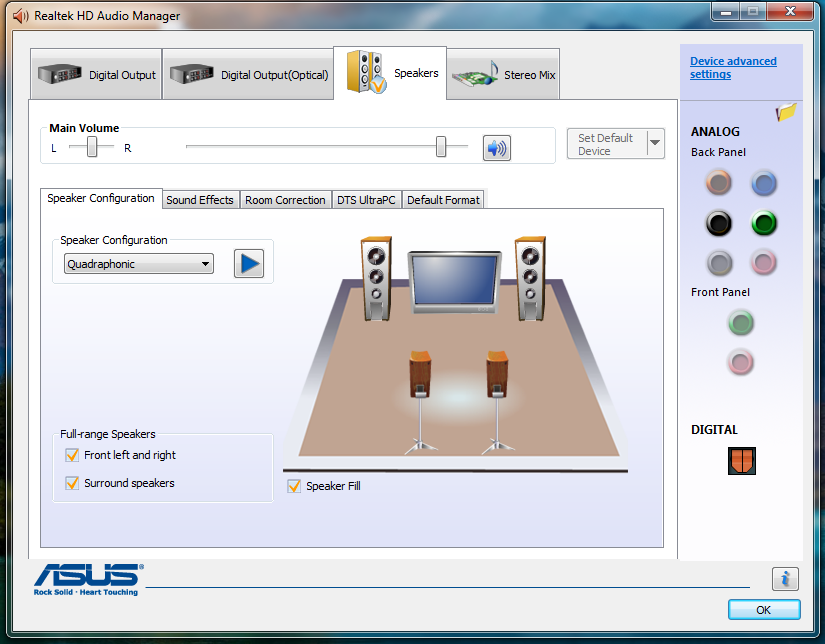Click the front left tower speaker
The height and width of the screenshot is (644, 825).
[376, 278]
